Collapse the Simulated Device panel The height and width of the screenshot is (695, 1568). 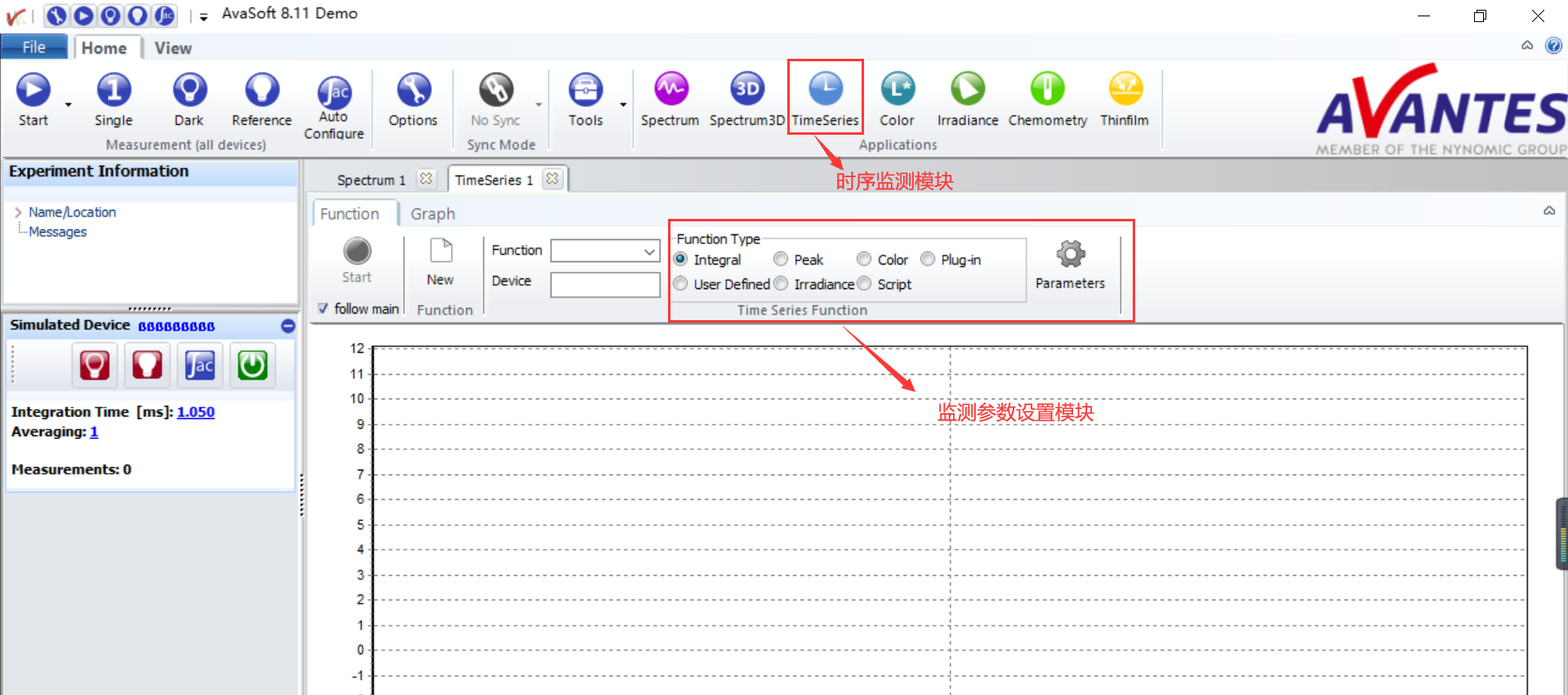tap(287, 326)
